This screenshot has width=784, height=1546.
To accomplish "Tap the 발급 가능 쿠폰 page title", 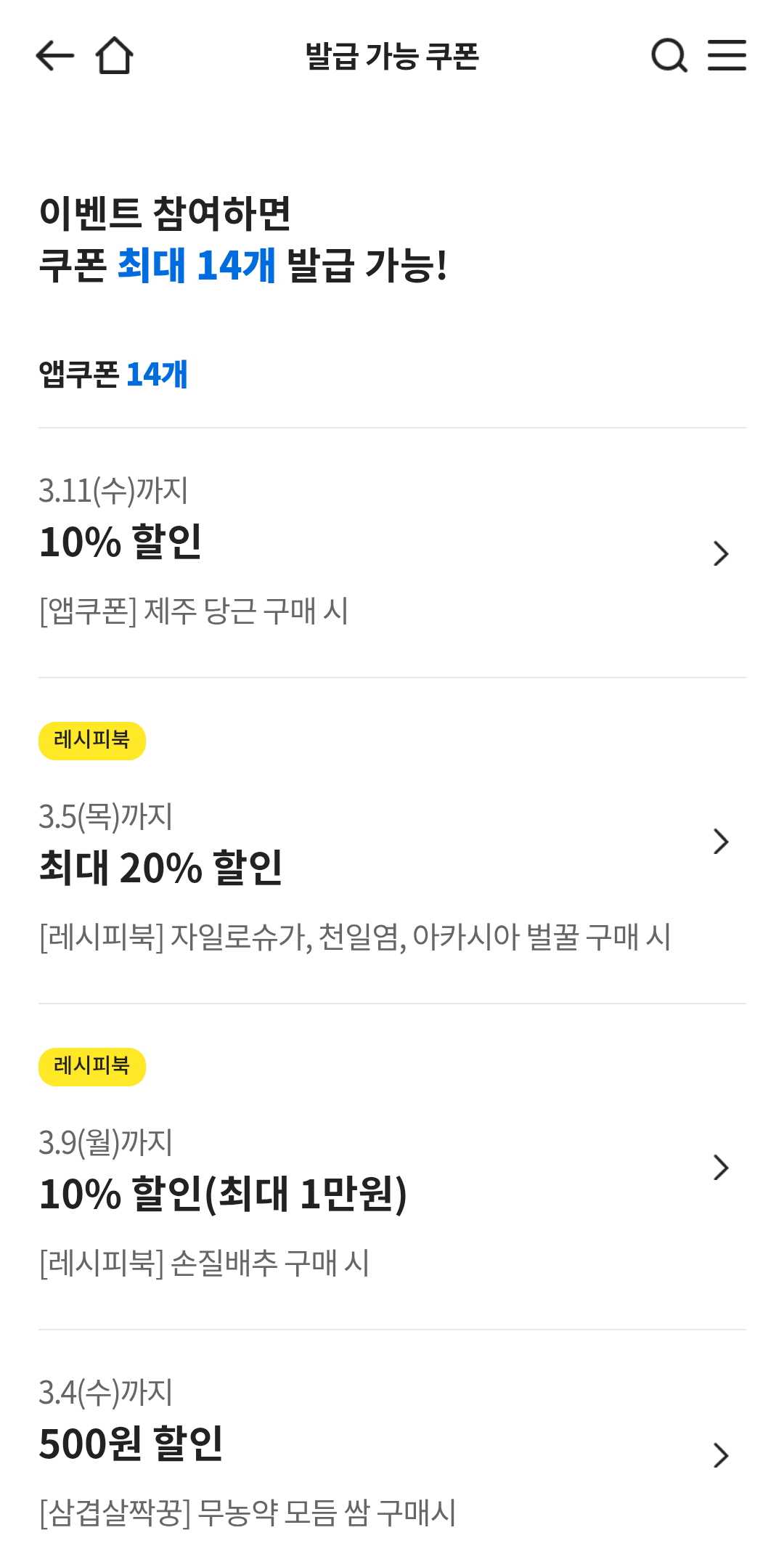I will tap(392, 57).
